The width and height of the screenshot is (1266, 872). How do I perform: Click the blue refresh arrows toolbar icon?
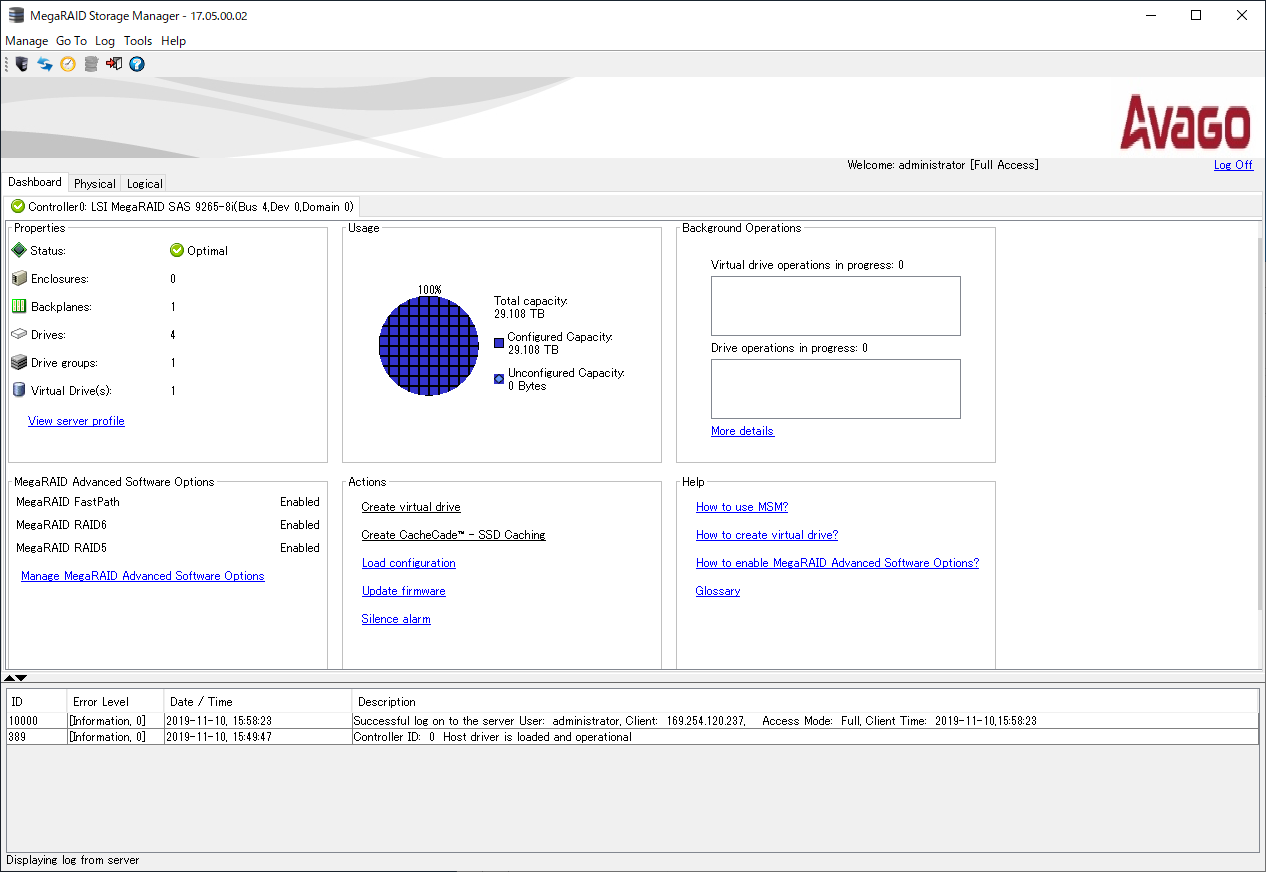[45, 64]
